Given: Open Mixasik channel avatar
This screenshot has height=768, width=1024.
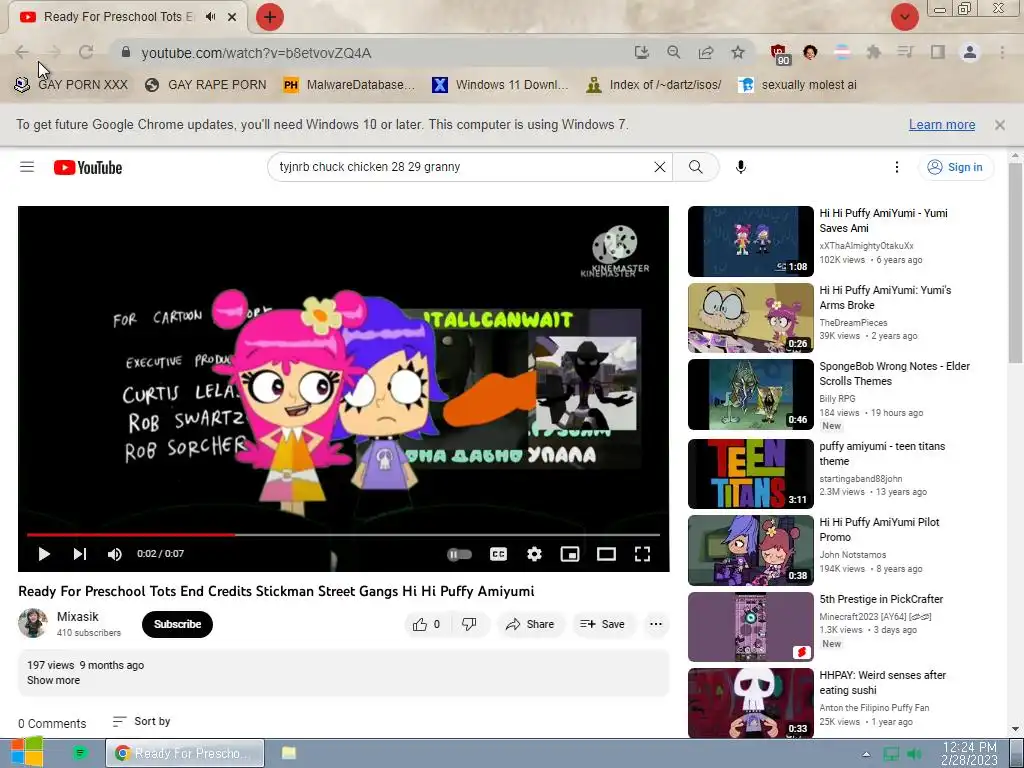Looking at the screenshot, I should point(33,623).
